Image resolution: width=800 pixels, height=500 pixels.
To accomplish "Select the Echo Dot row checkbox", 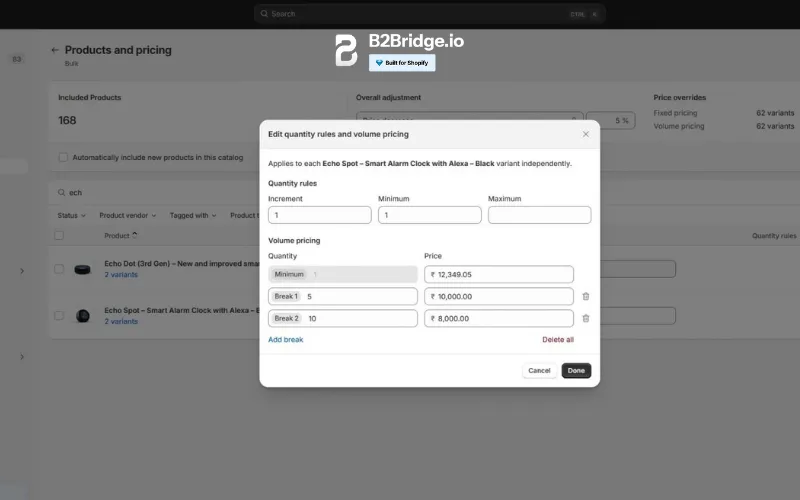I will point(59,269).
